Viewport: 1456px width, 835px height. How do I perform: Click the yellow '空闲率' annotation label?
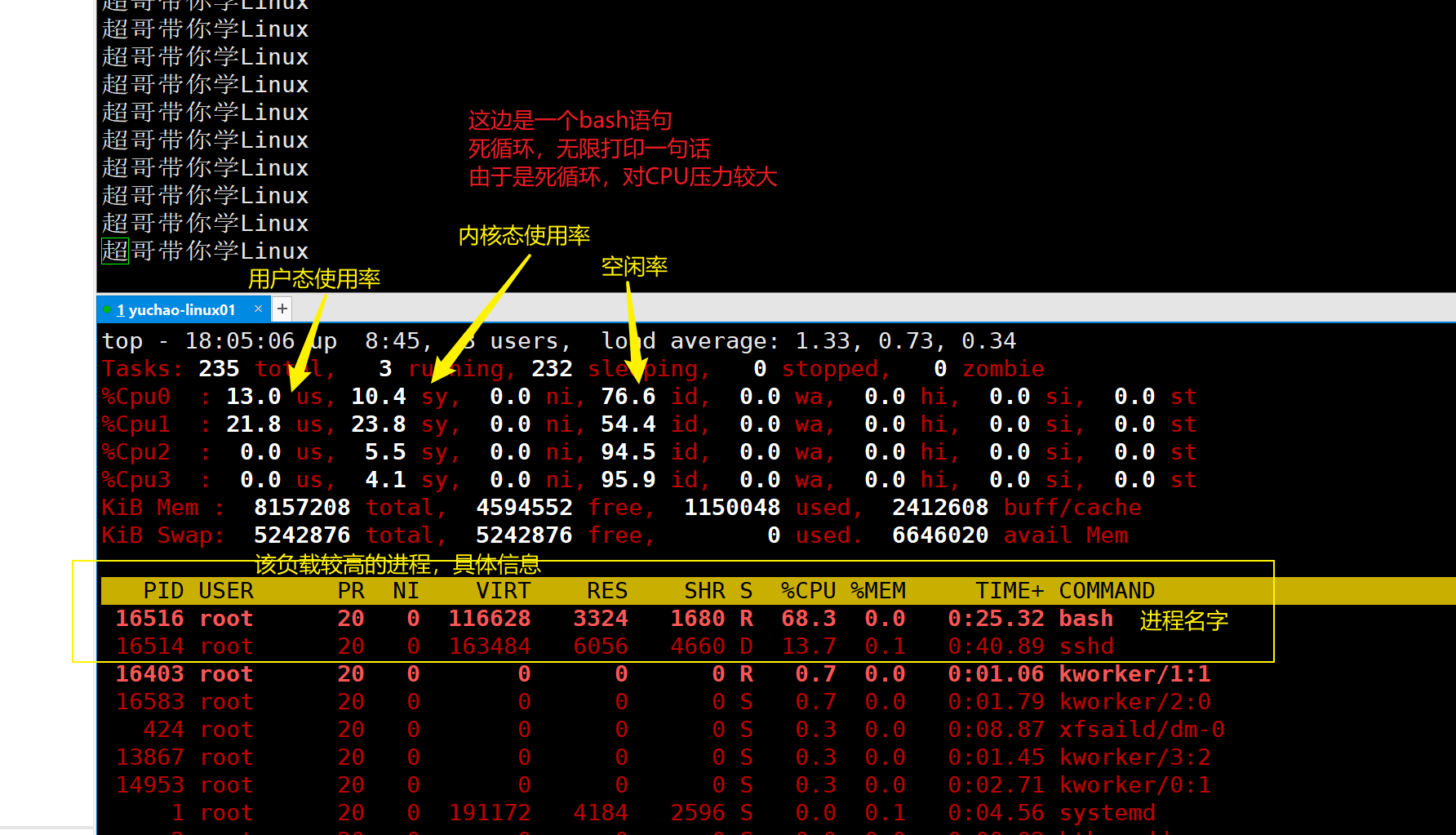(634, 267)
